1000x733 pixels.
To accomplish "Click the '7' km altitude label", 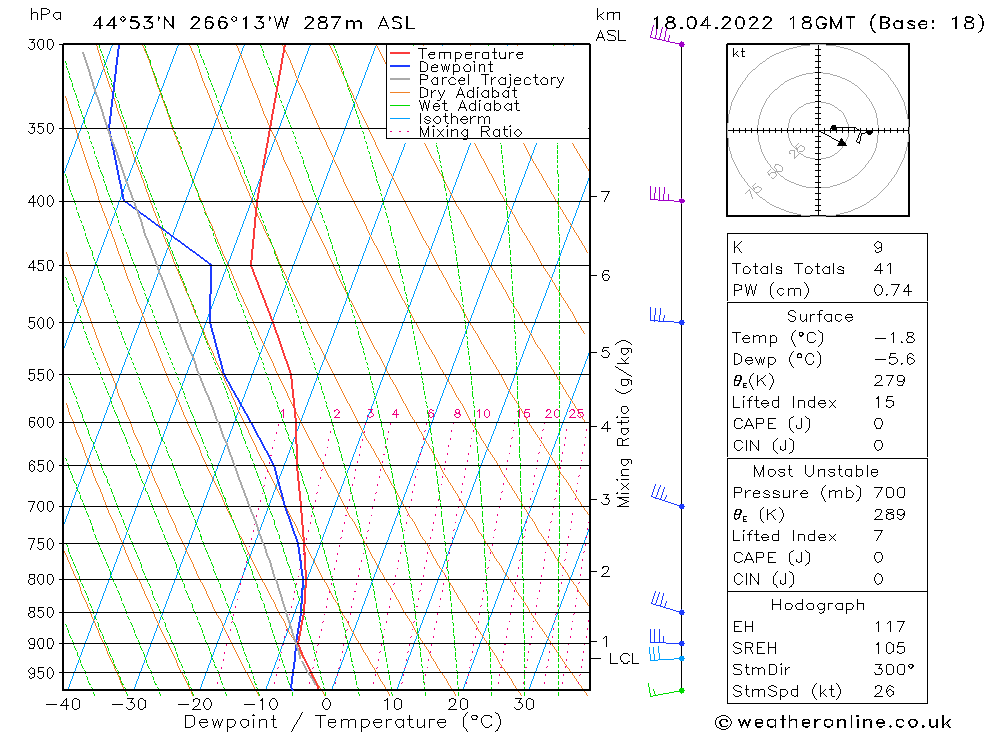I will (x=605, y=196).
